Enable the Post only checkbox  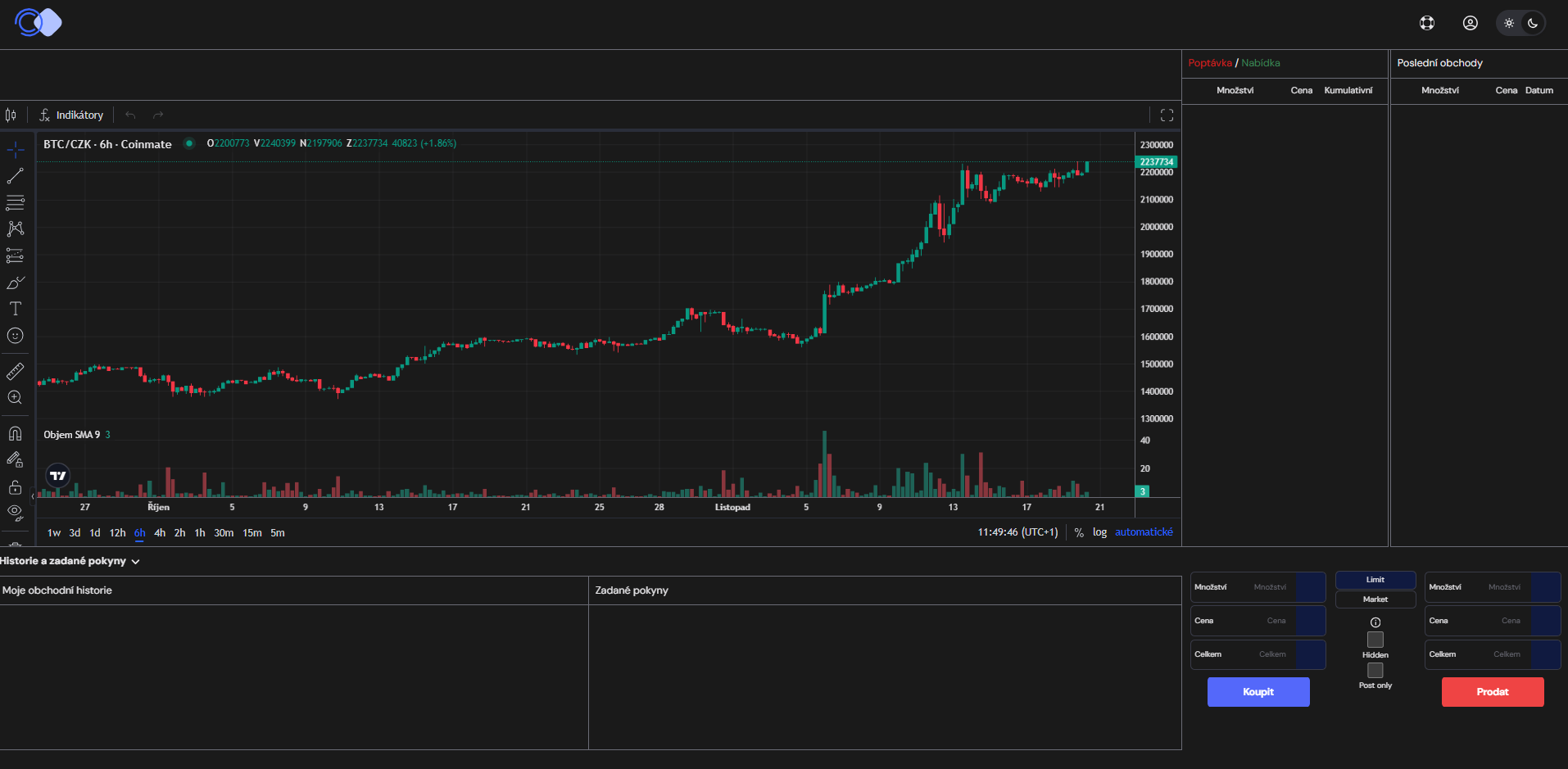click(1375, 671)
